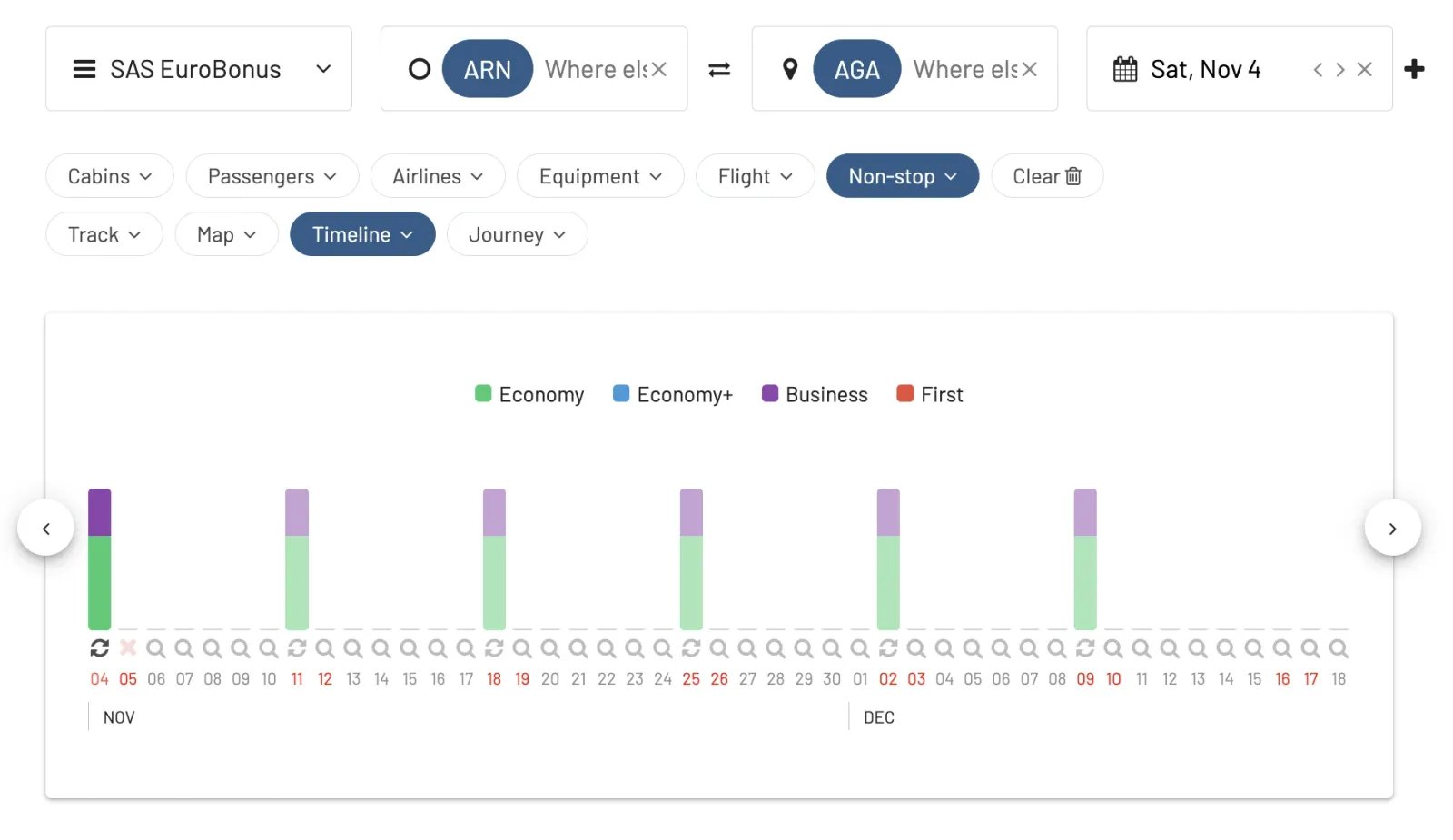The height and width of the screenshot is (840, 1453).
Task: Open the Timeline view dropdown
Action: coord(362,234)
